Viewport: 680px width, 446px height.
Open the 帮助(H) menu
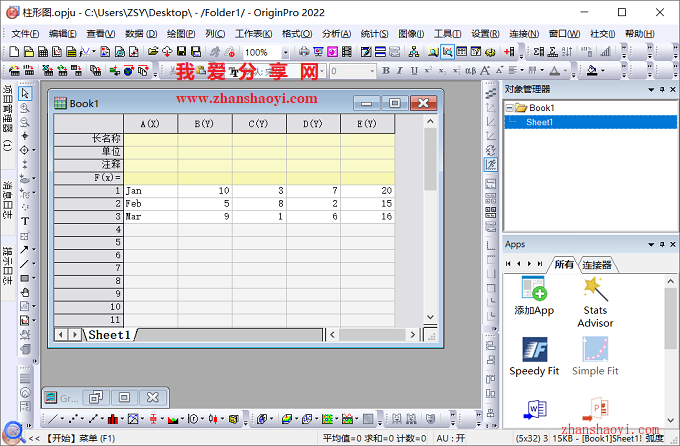coord(639,34)
